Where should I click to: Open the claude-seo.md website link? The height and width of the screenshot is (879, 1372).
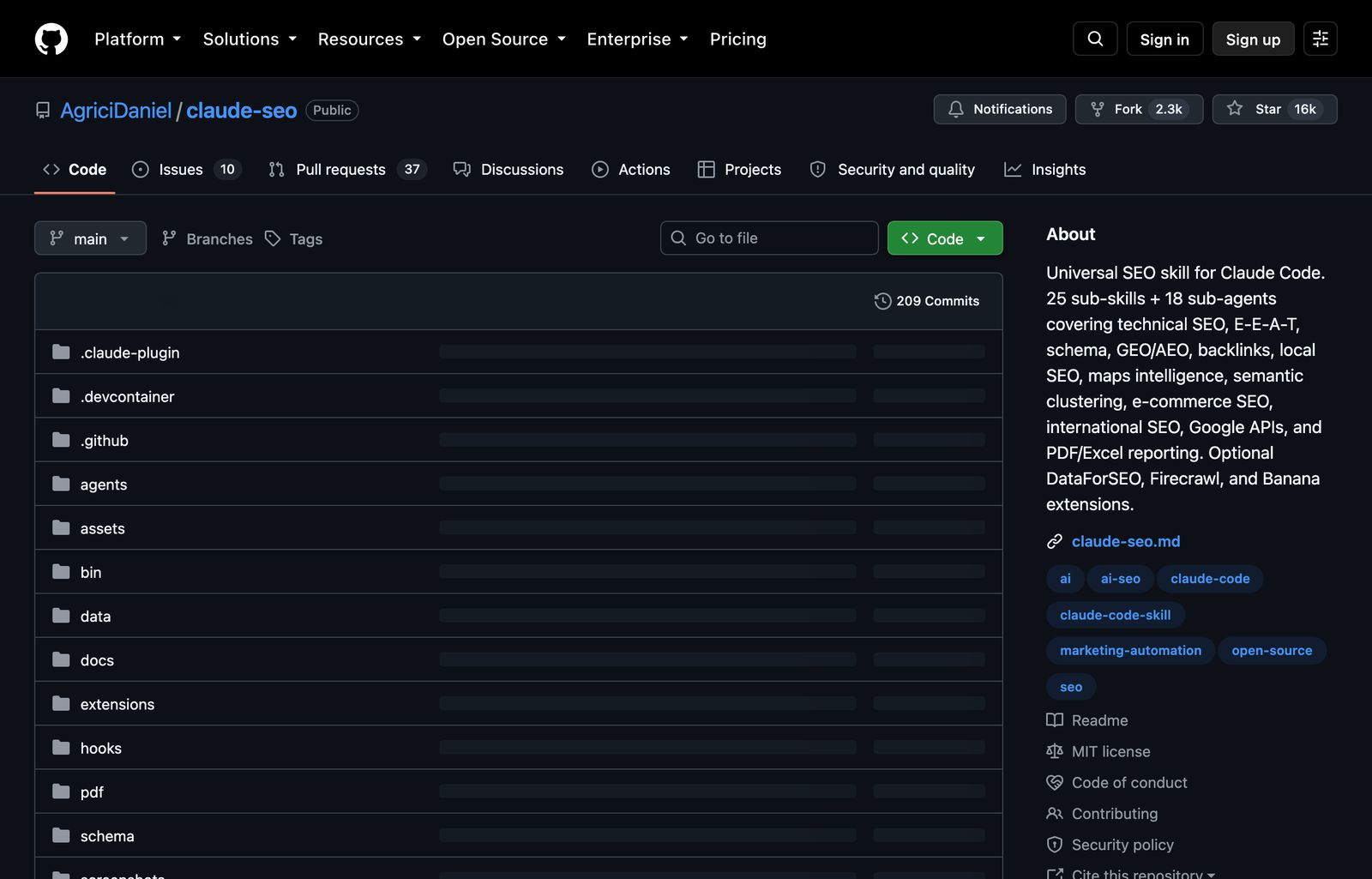pos(1126,541)
